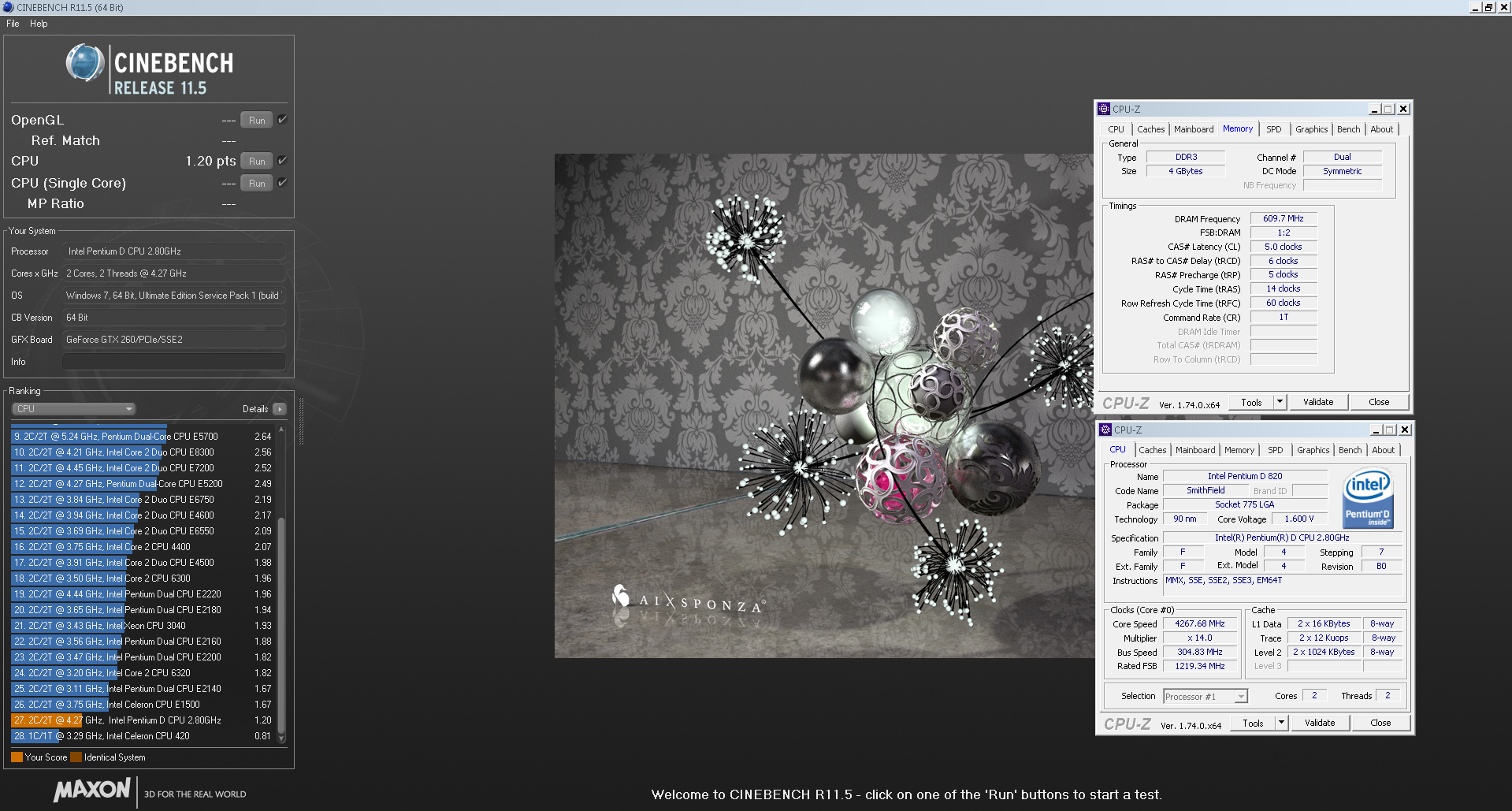The width and height of the screenshot is (1512, 811).
Task: Switch to Bench tab in lower CPU-Z window
Action: click(x=1350, y=450)
